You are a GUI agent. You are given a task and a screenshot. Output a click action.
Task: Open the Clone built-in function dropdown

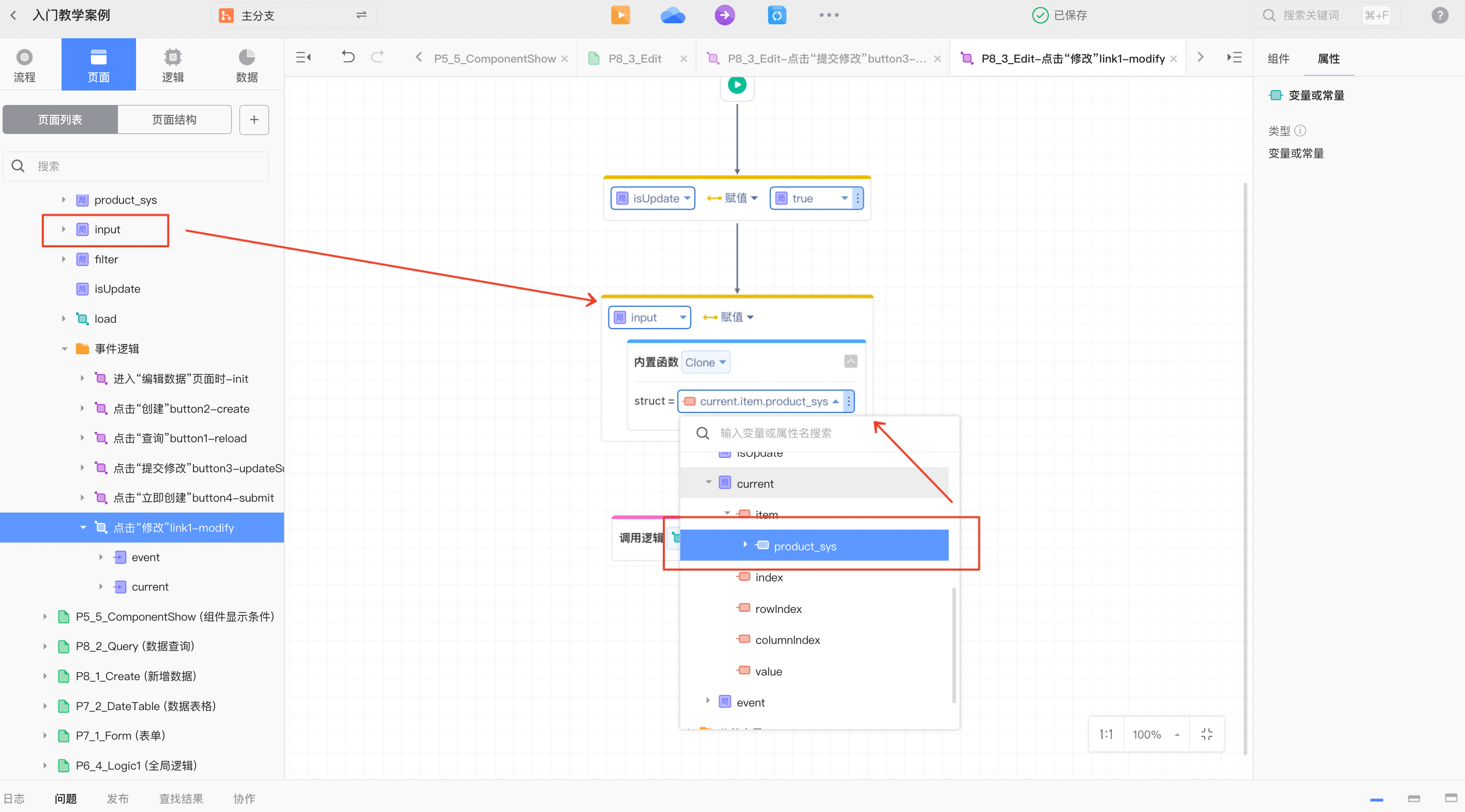point(705,362)
